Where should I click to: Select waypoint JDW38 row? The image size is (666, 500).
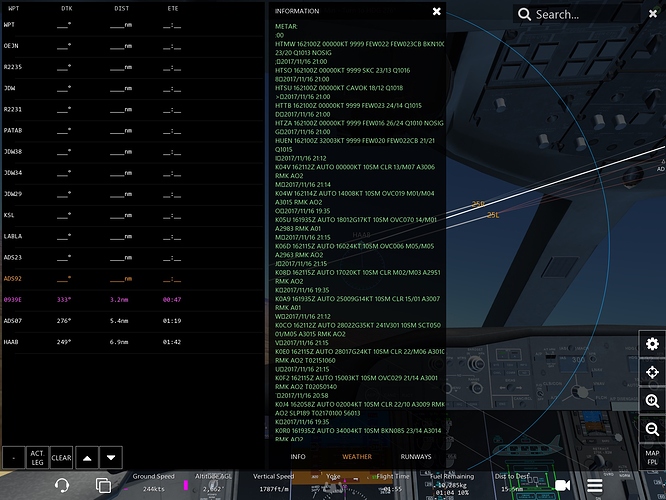coord(133,152)
